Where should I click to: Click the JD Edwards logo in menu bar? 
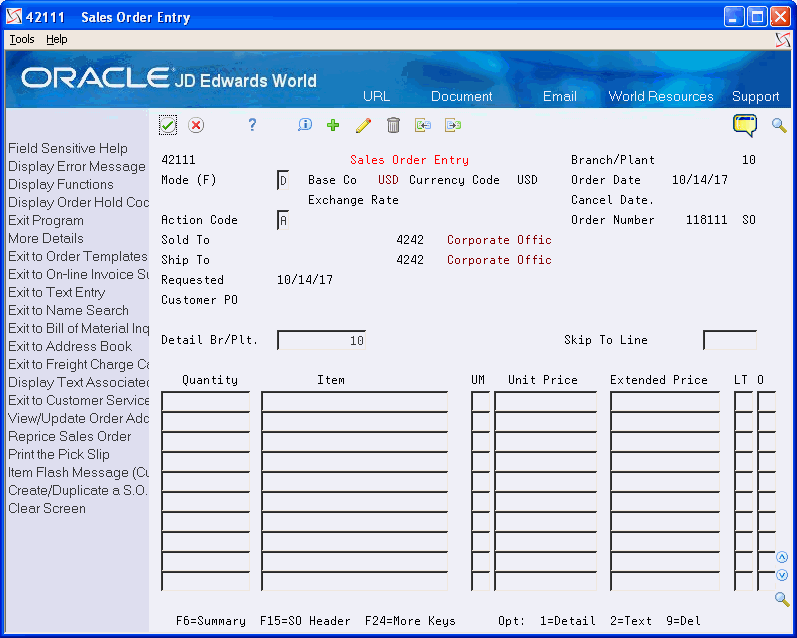tap(783, 40)
